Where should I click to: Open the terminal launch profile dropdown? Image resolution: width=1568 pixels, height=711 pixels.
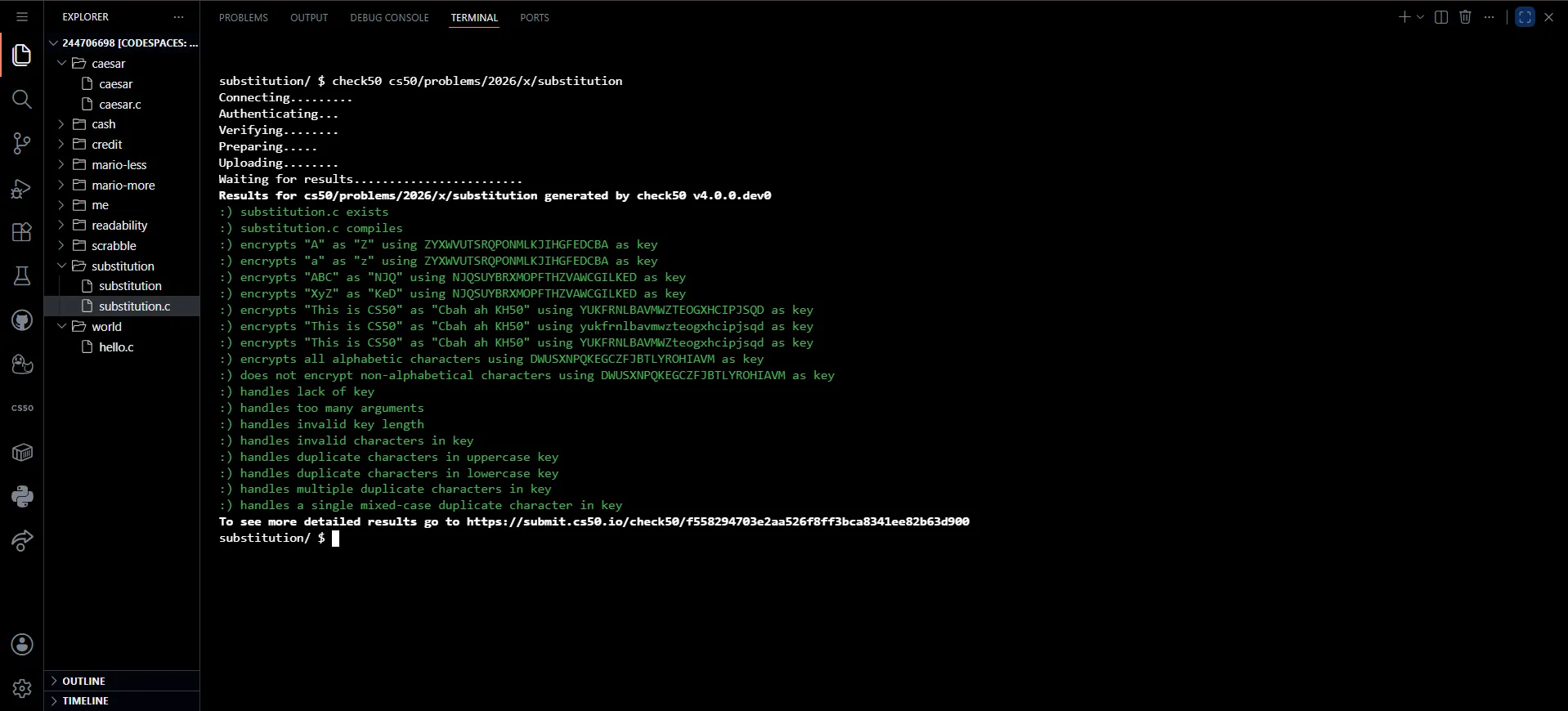(x=1420, y=16)
